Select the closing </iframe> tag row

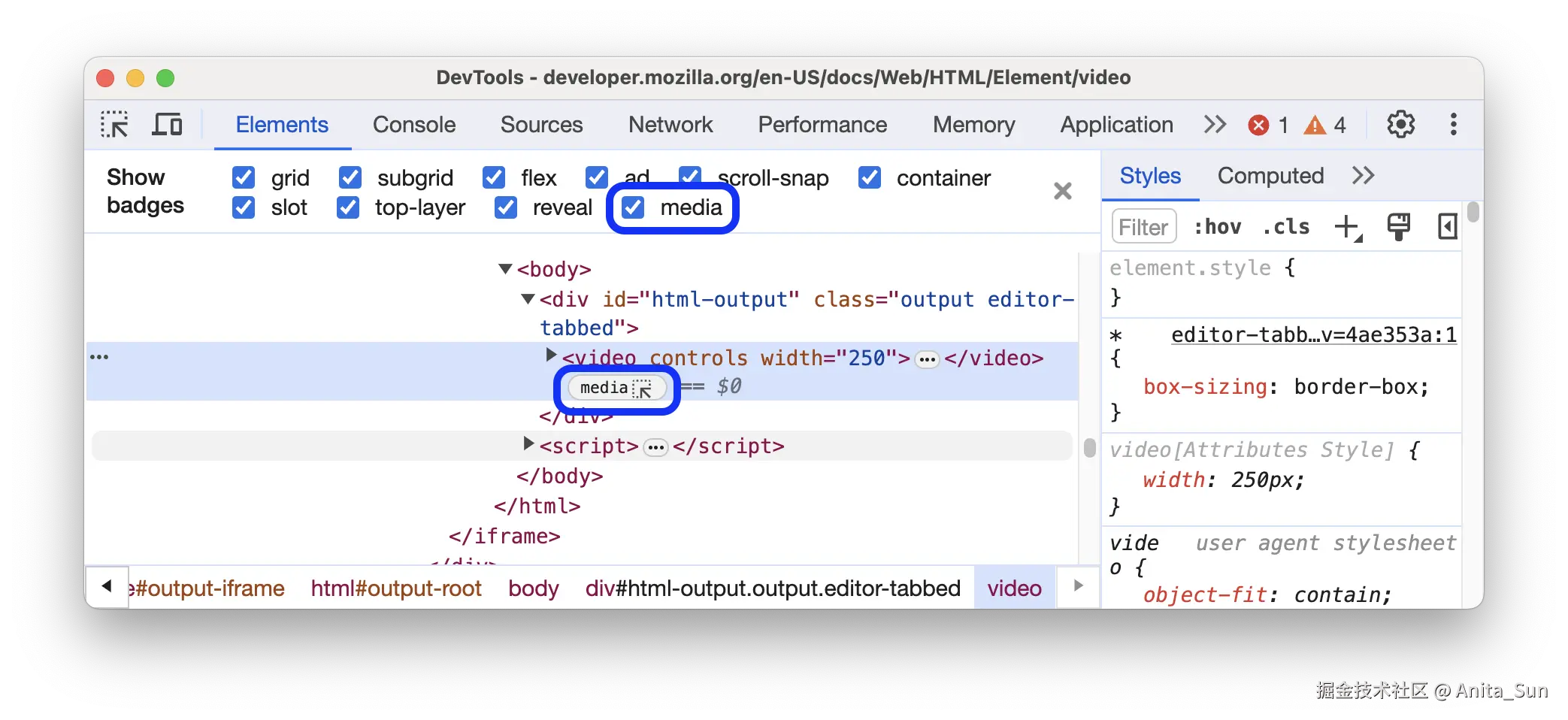click(504, 537)
